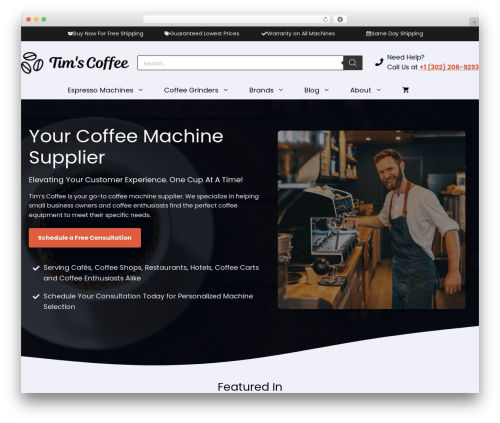Open the shopping cart icon

[406, 90]
